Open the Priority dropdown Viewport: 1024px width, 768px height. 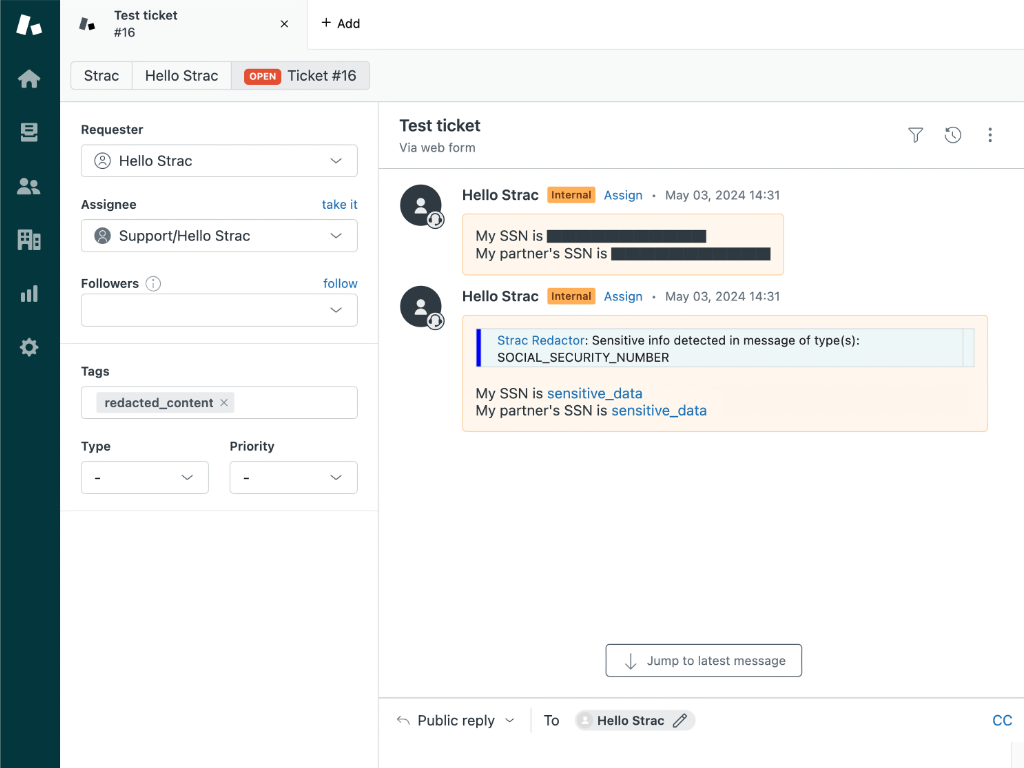pos(293,478)
